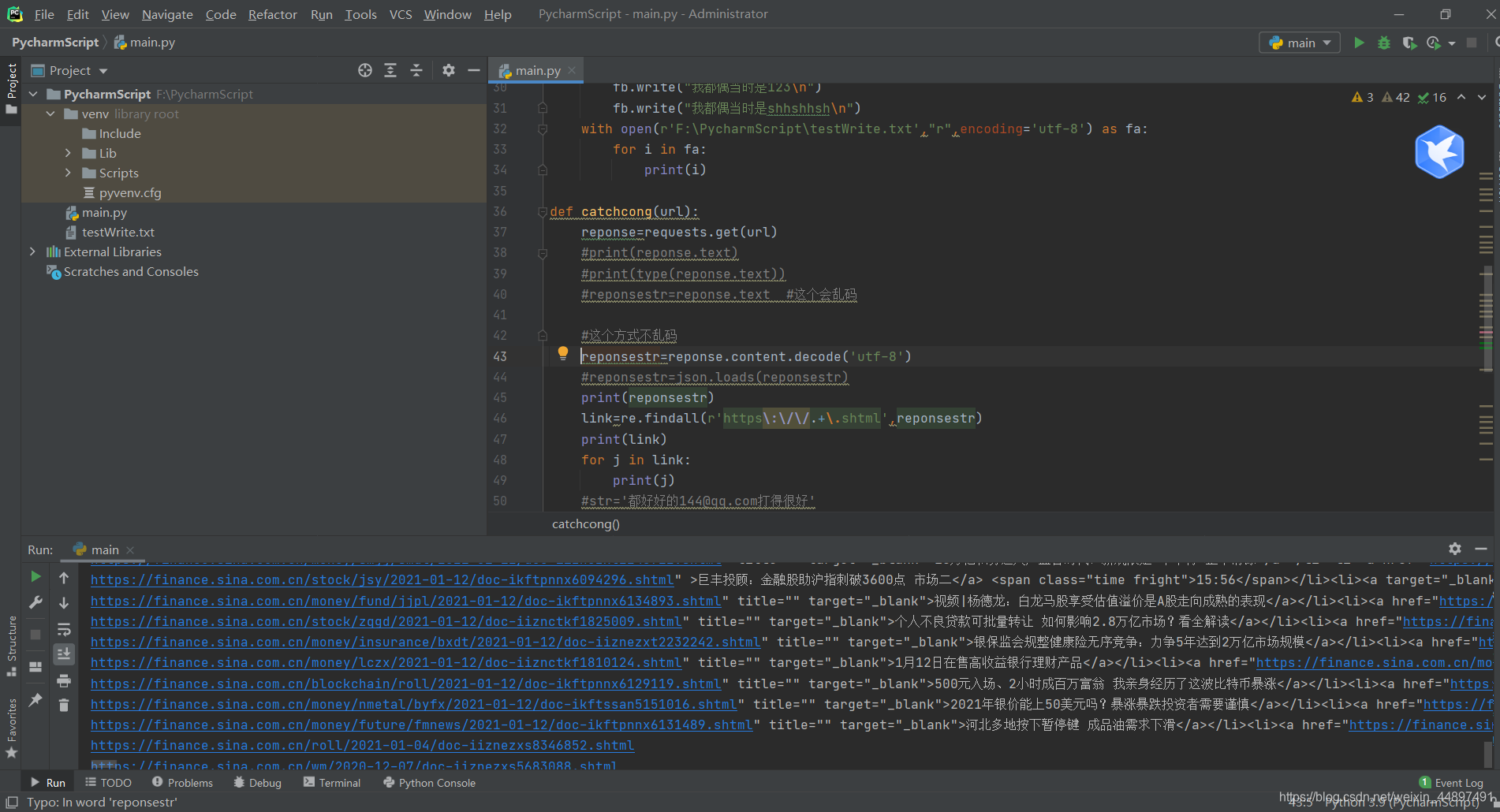Open Project panel settings gear
1500x812 pixels.
pos(449,70)
